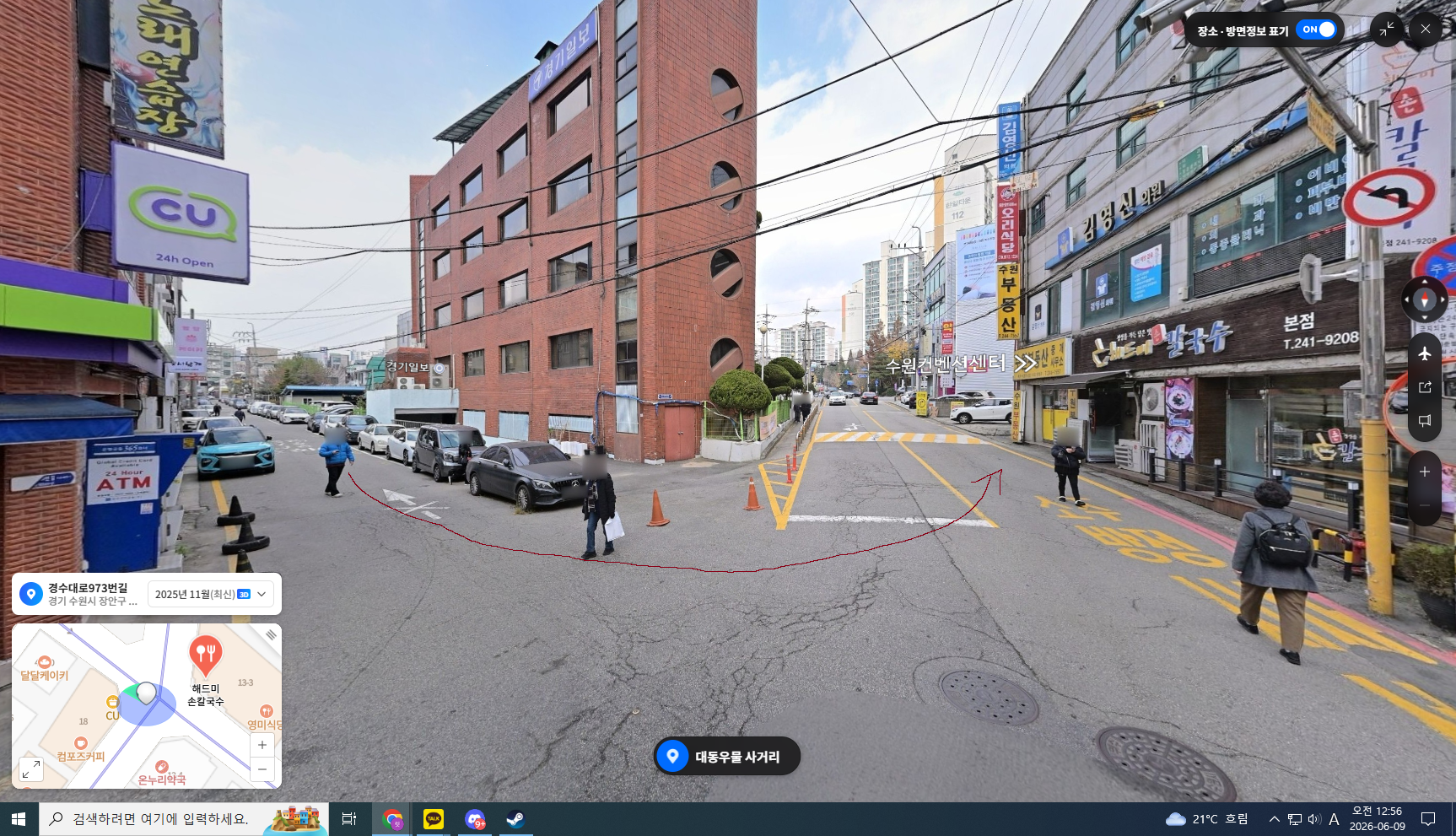
Task: Toggle the IME input mode indicator A
Action: [x=1335, y=819]
